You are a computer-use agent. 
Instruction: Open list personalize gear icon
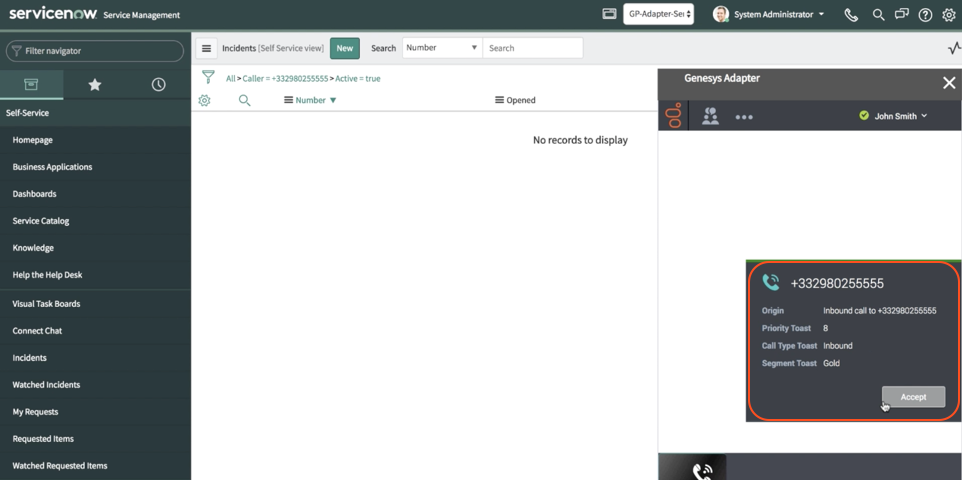[x=204, y=100]
